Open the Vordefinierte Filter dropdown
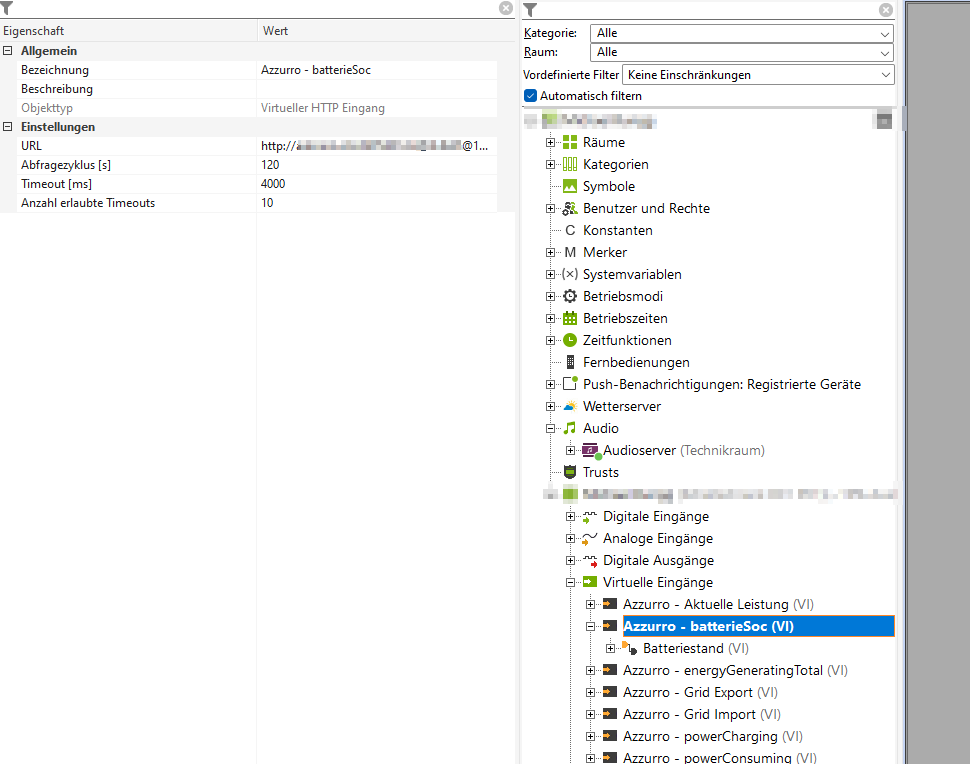970x764 pixels. click(757, 75)
